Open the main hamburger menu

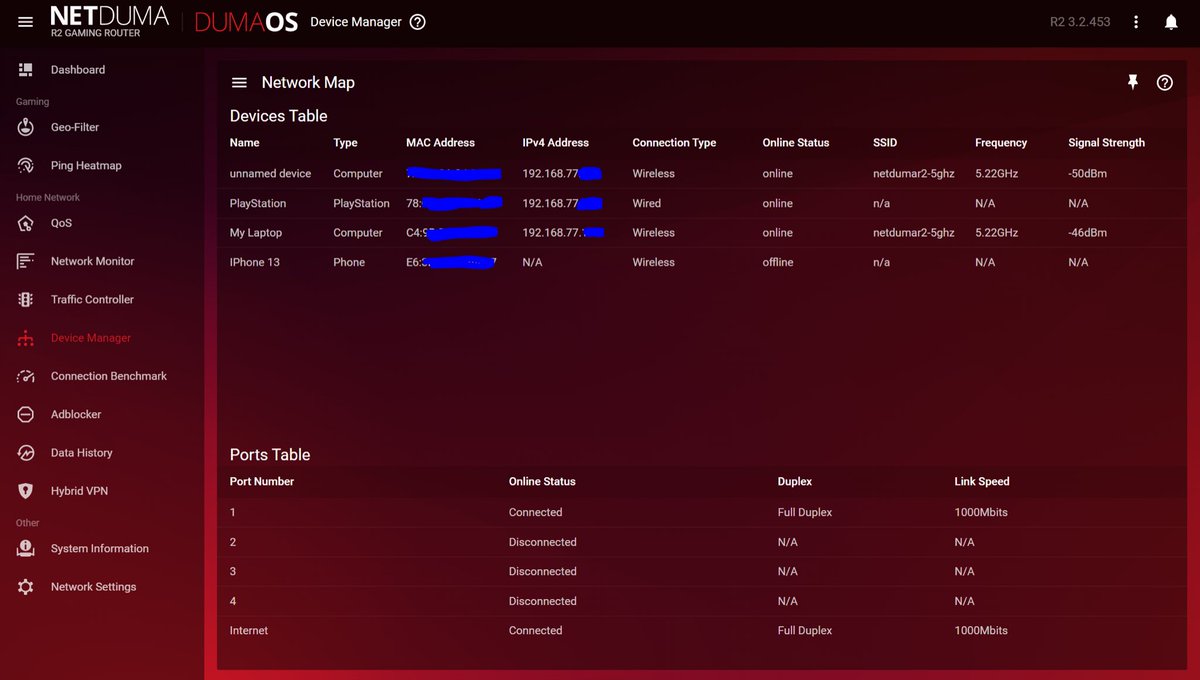pos(26,22)
